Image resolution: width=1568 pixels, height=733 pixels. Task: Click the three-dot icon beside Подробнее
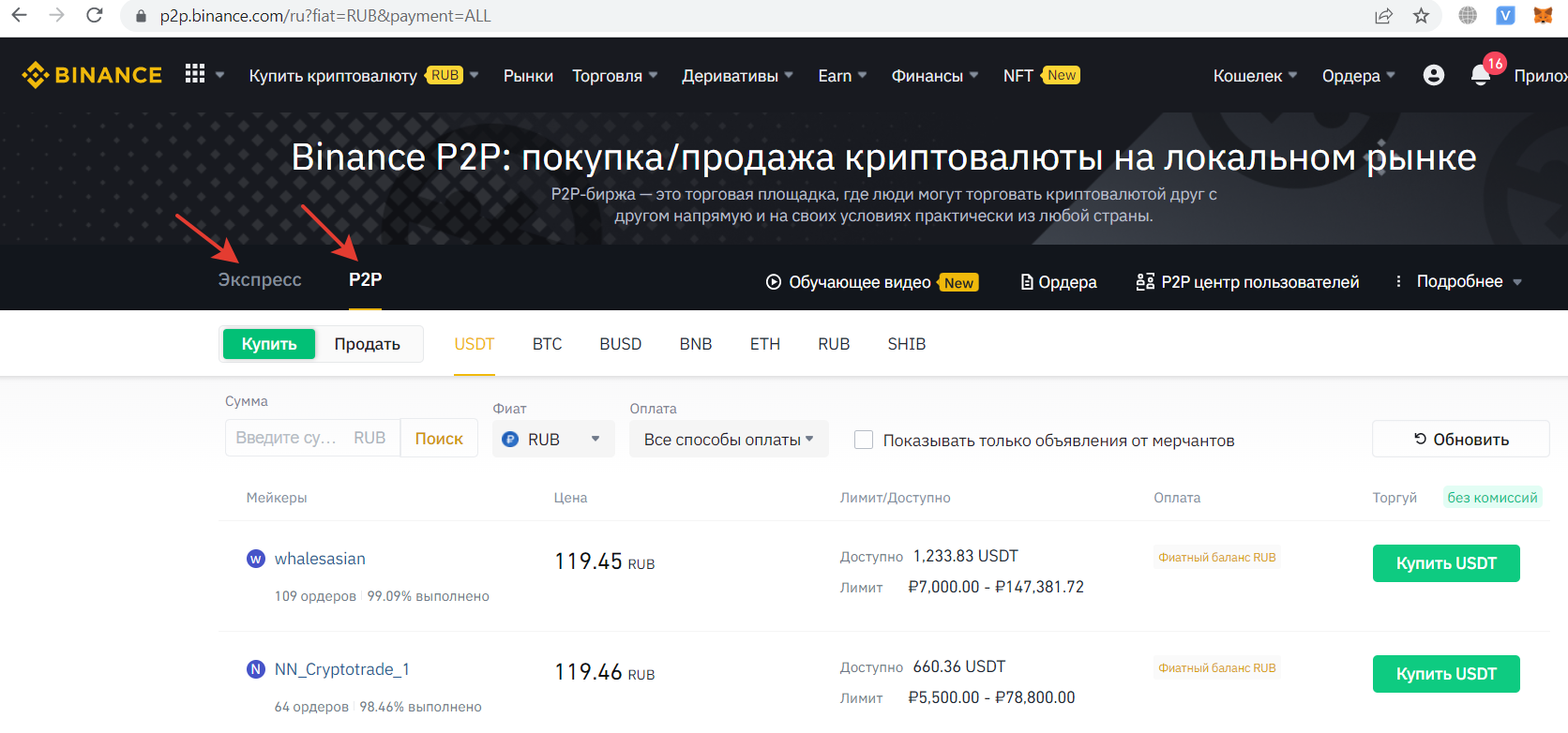click(1398, 281)
